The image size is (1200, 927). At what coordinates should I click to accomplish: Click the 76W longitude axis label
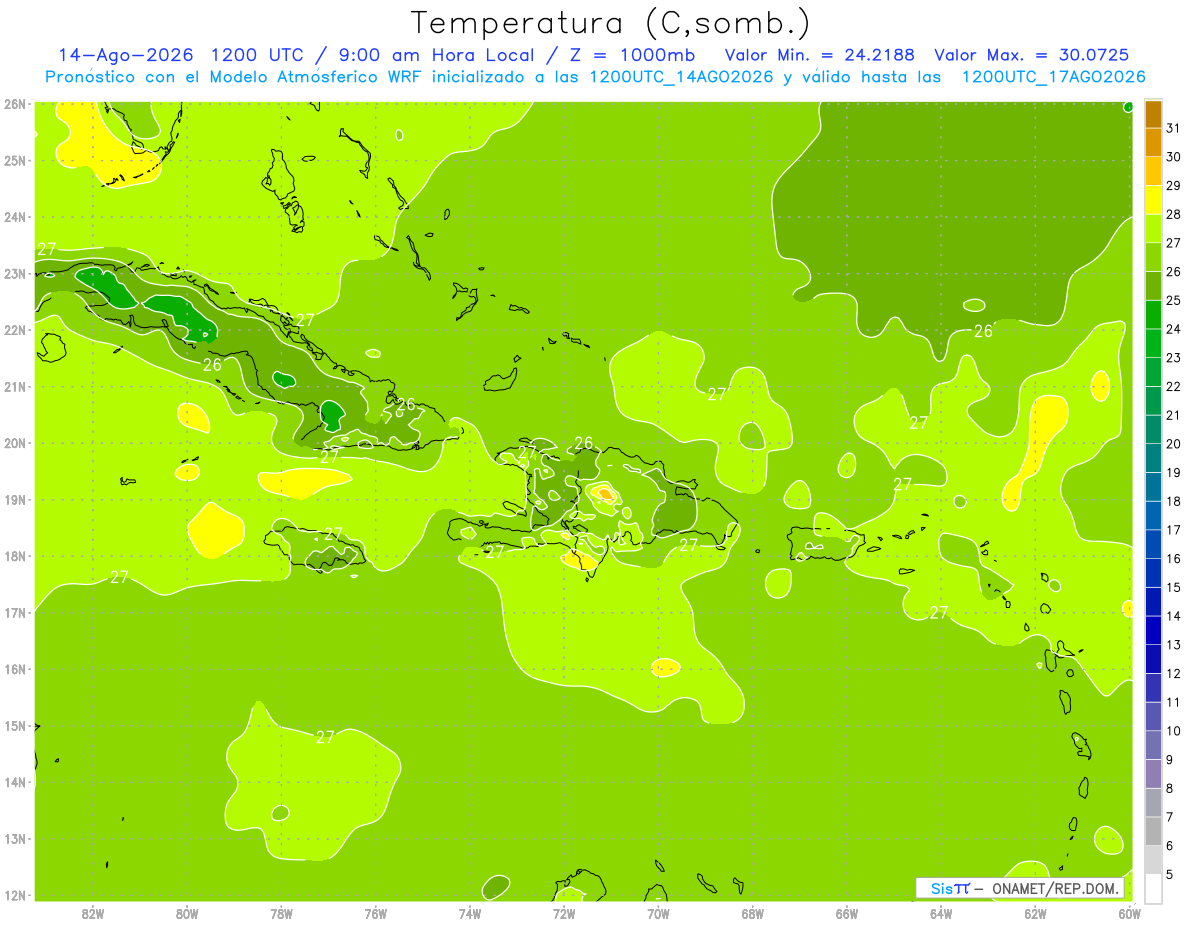(x=376, y=913)
